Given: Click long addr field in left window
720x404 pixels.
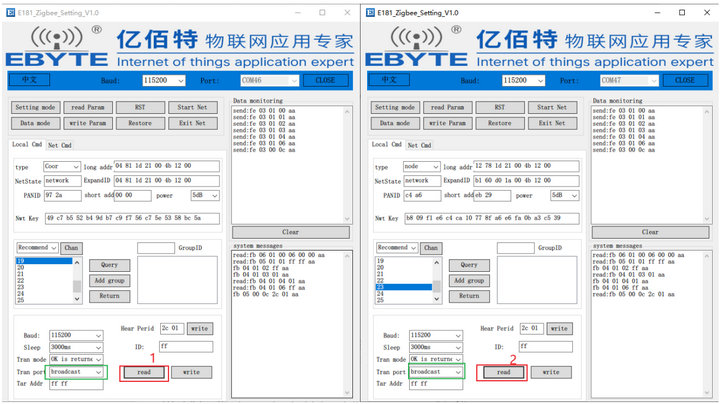Looking at the screenshot, I should (x=167, y=166).
